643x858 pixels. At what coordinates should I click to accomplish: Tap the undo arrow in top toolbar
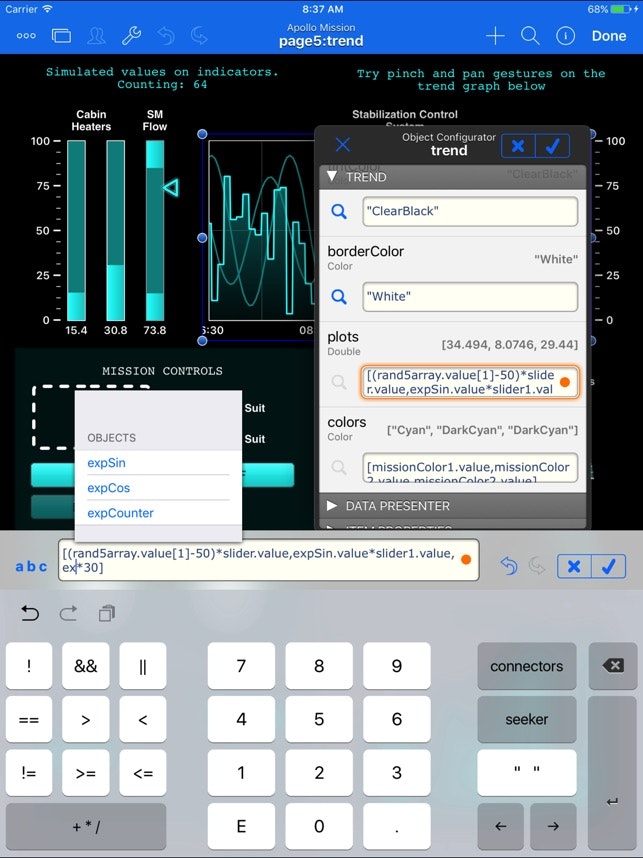coord(166,36)
